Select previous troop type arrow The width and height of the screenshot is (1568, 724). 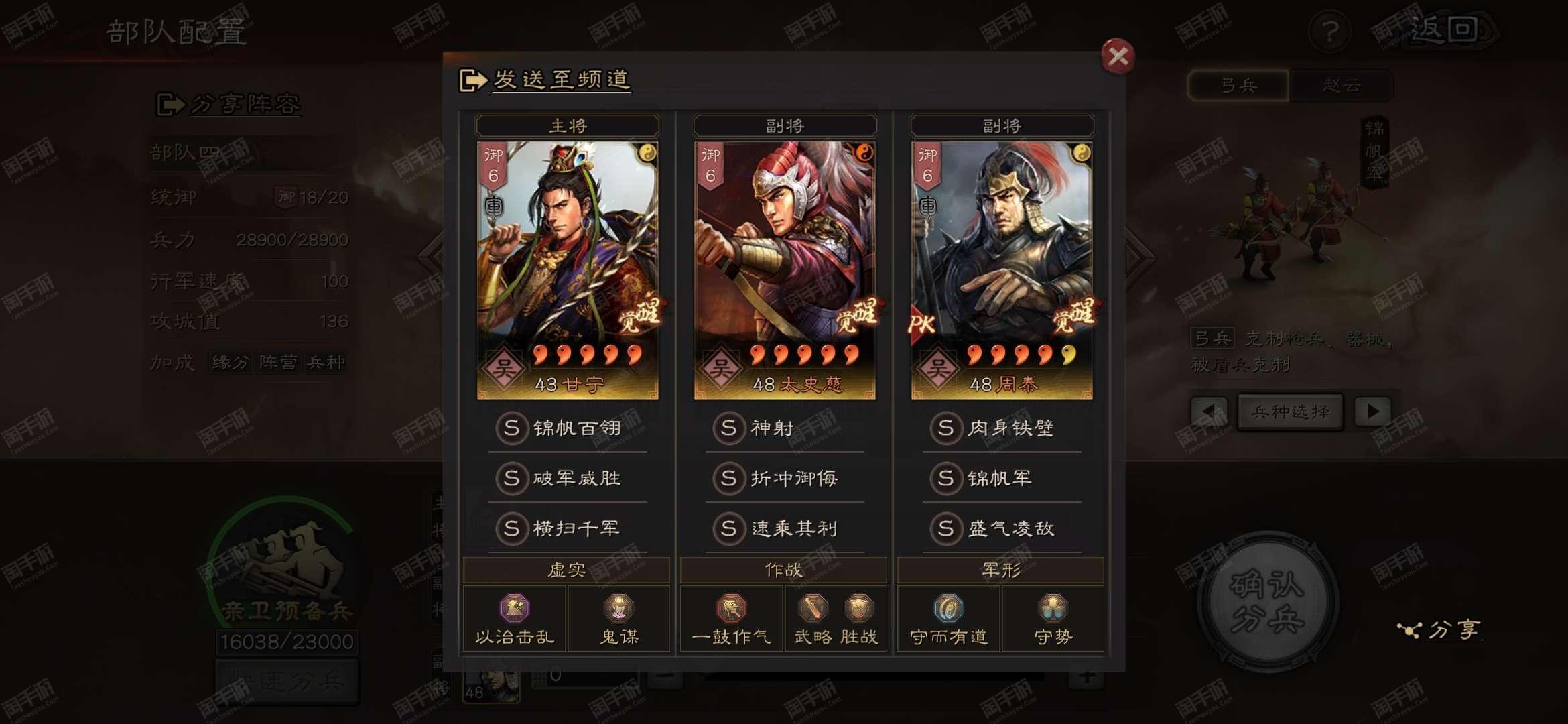coord(1209,411)
